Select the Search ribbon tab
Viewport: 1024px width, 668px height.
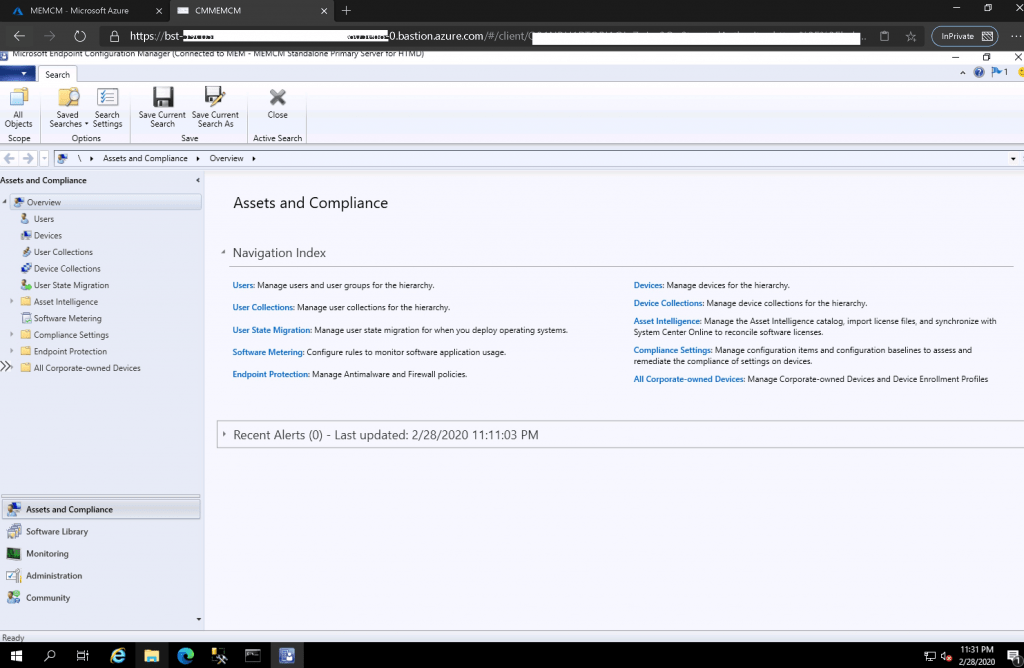[x=57, y=75]
